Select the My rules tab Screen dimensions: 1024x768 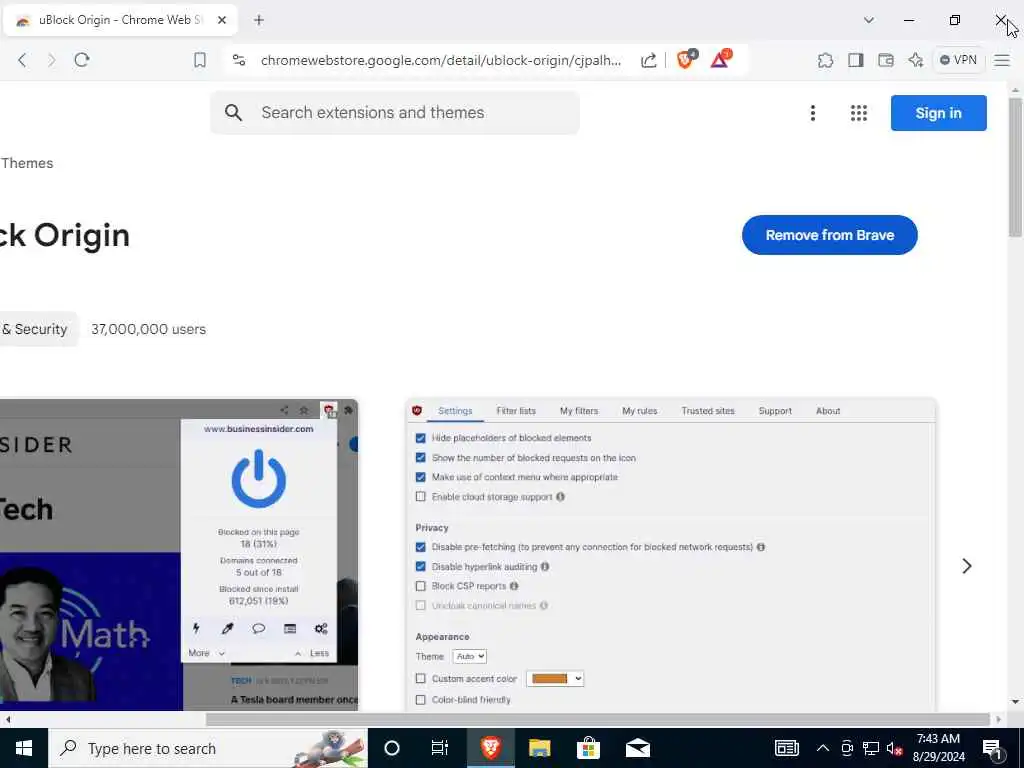click(639, 411)
